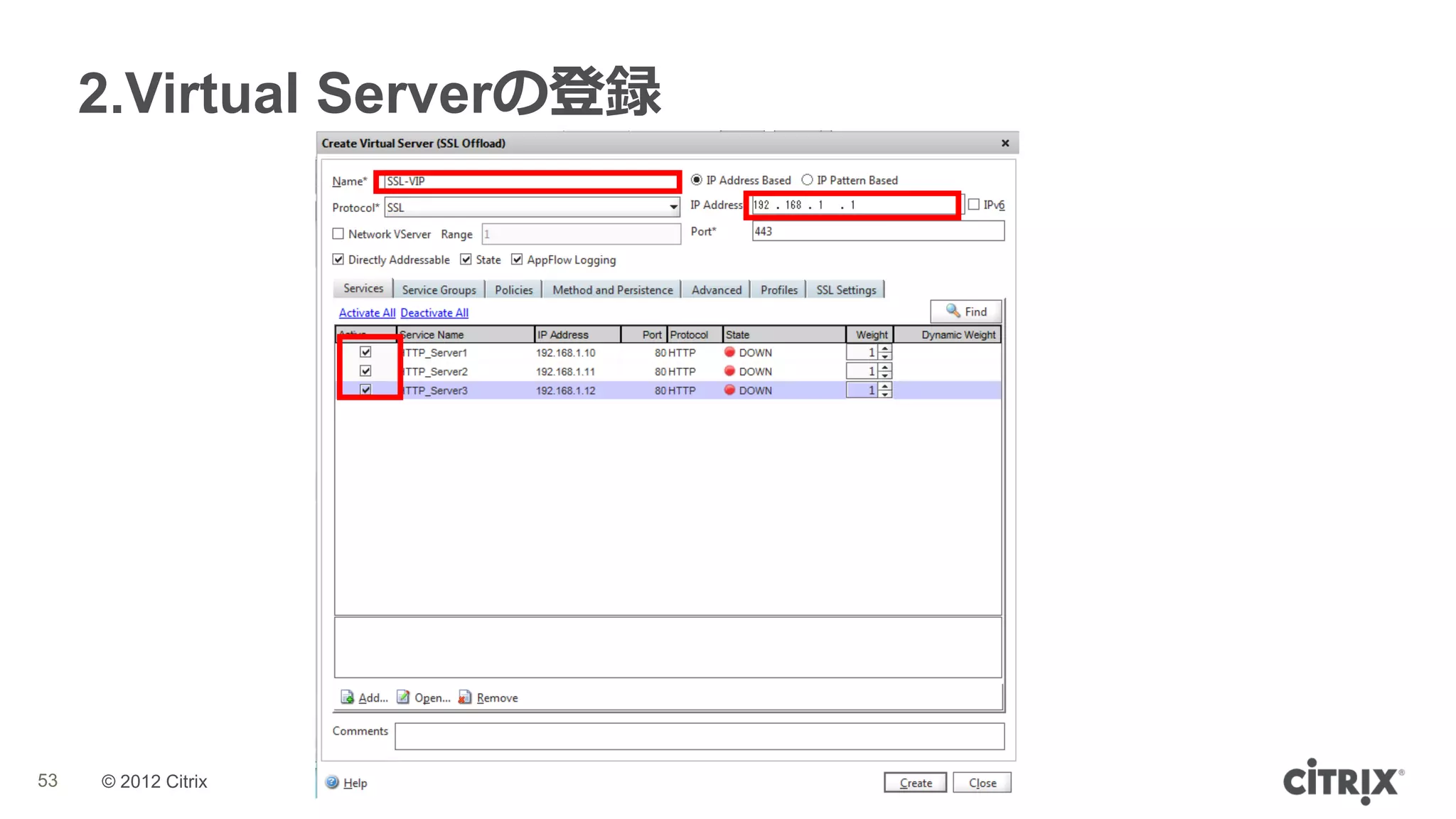
Task: Click the Range input field
Action: (x=581, y=234)
